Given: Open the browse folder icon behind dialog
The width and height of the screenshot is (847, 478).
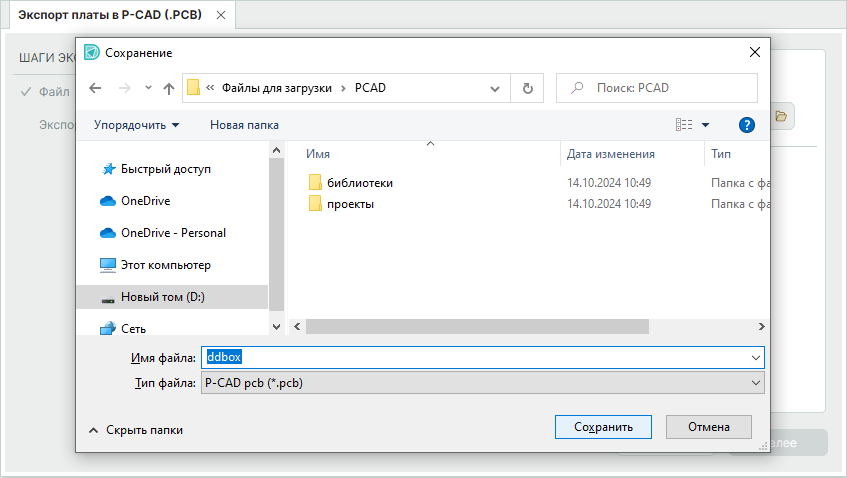Looking at the screenshot, I should [781, 117].
